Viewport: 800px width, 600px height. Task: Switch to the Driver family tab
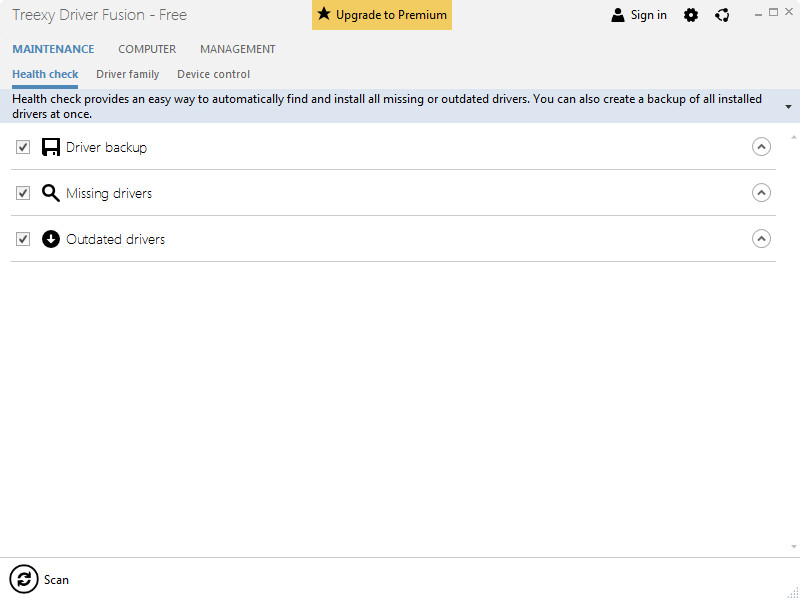(x=127, y=74)
